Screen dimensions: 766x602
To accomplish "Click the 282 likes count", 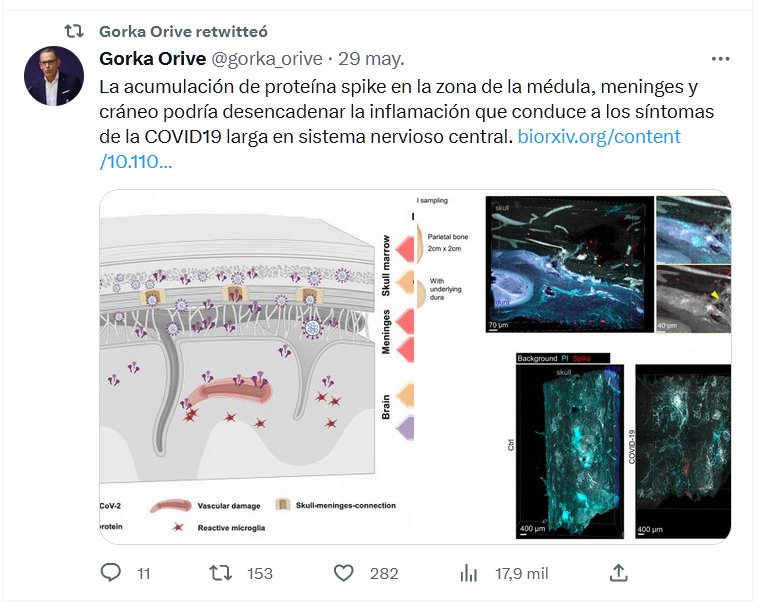I will coord(384,573).
